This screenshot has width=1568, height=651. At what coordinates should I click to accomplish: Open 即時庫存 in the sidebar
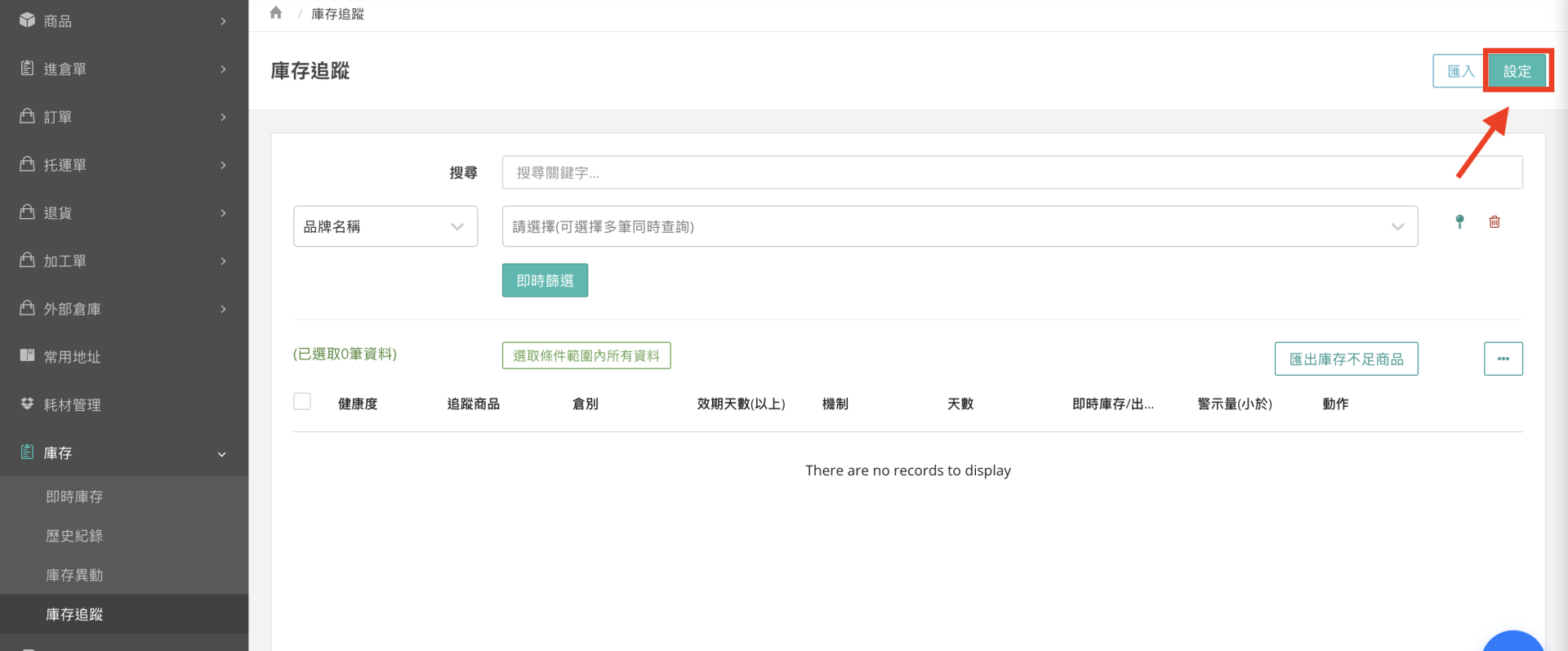(74, 497)
